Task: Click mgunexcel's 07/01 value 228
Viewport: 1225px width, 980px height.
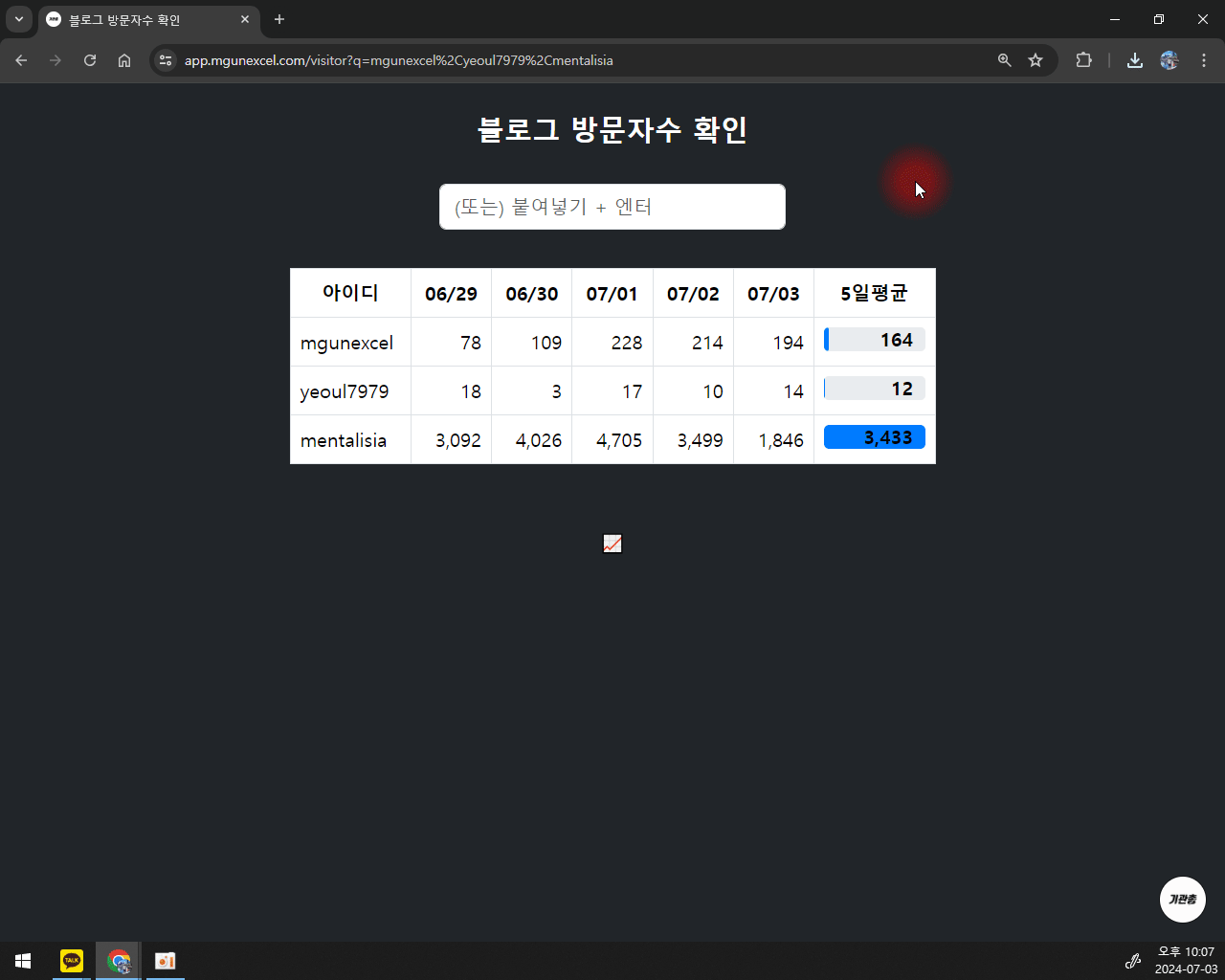Action: [627, 343]
